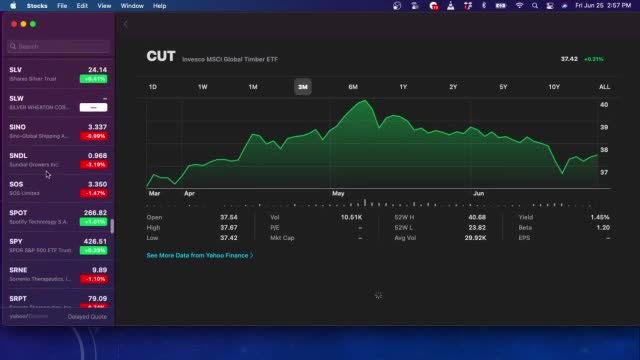Click the Avg Vol value 29.92K
Image resolution: width=640 pixels, height=360 pixels.
pyautogui.click(x=475, y=238)
